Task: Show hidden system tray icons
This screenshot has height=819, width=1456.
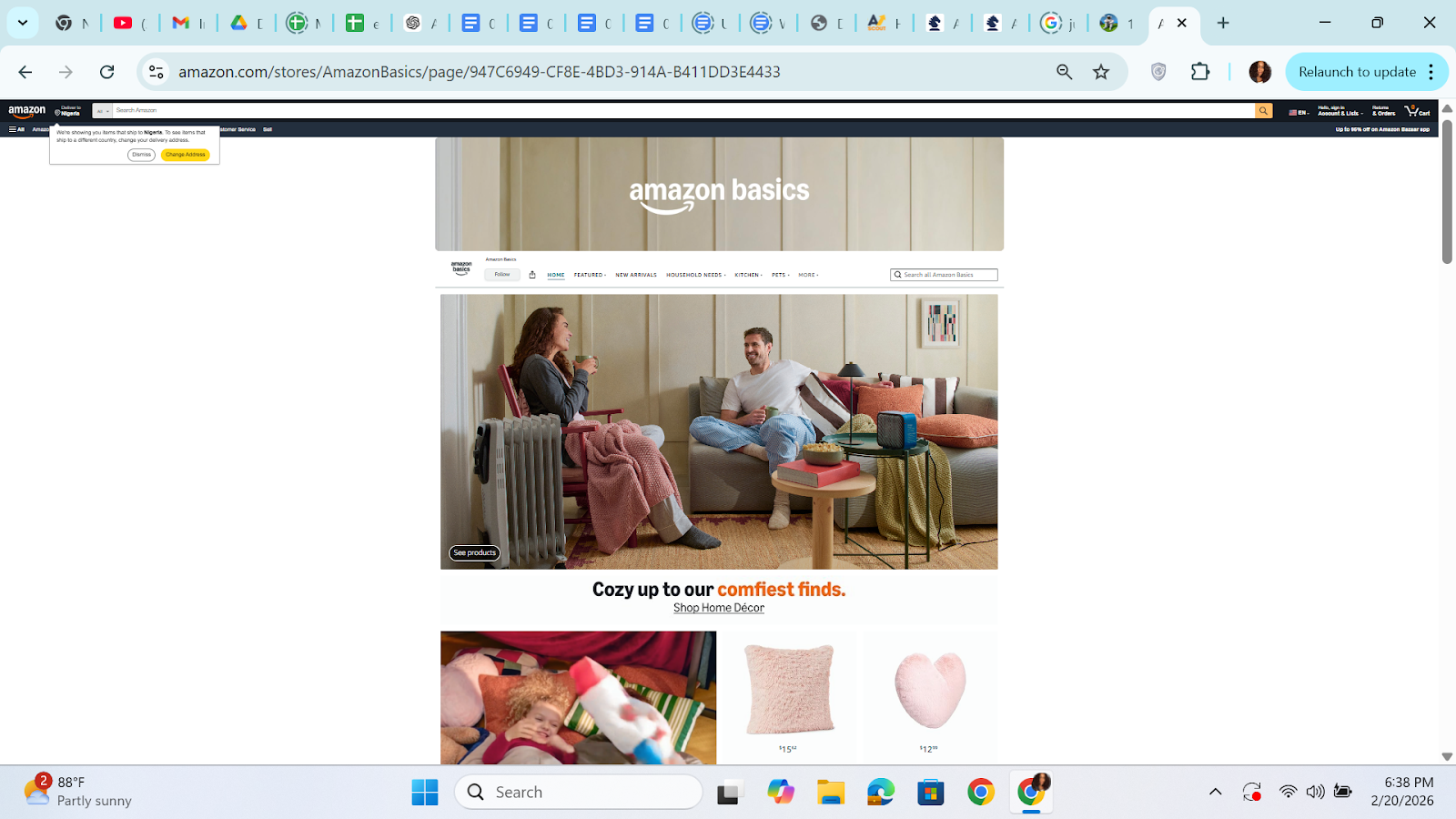Action: point(1215,792)
